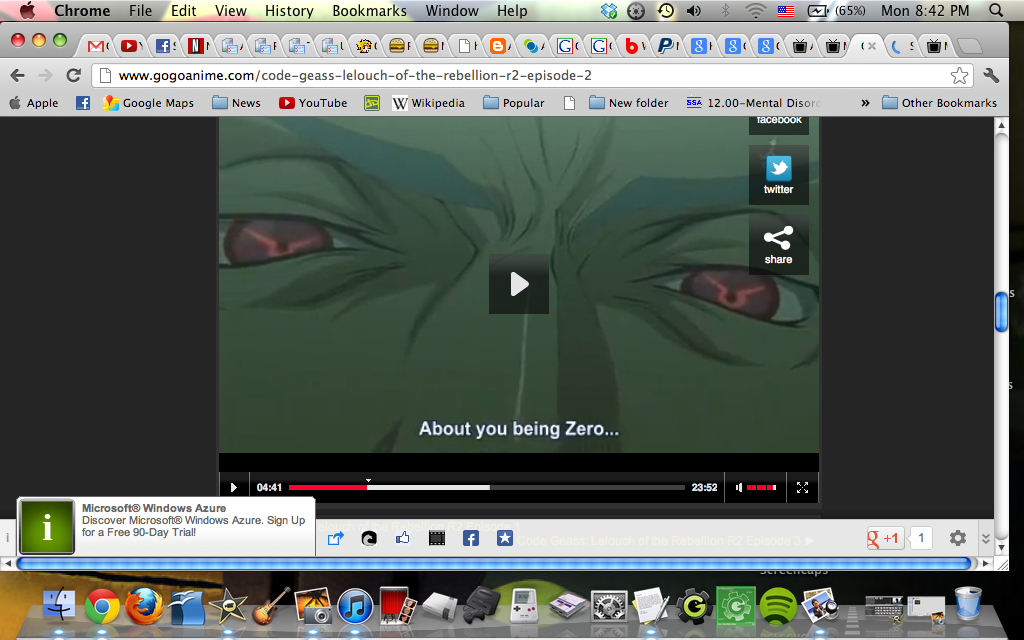Open the Other Bookmarks folder
This screenshot has height=640, width=1024.
point(939,103)
